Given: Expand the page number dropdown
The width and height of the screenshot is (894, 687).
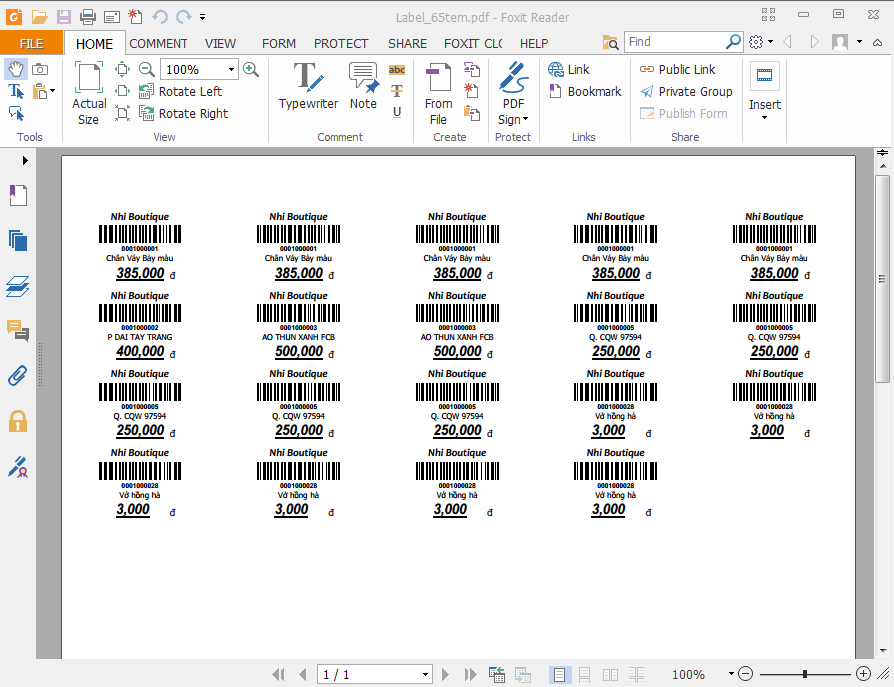Looking at the screenshot, I should [425, 675].
